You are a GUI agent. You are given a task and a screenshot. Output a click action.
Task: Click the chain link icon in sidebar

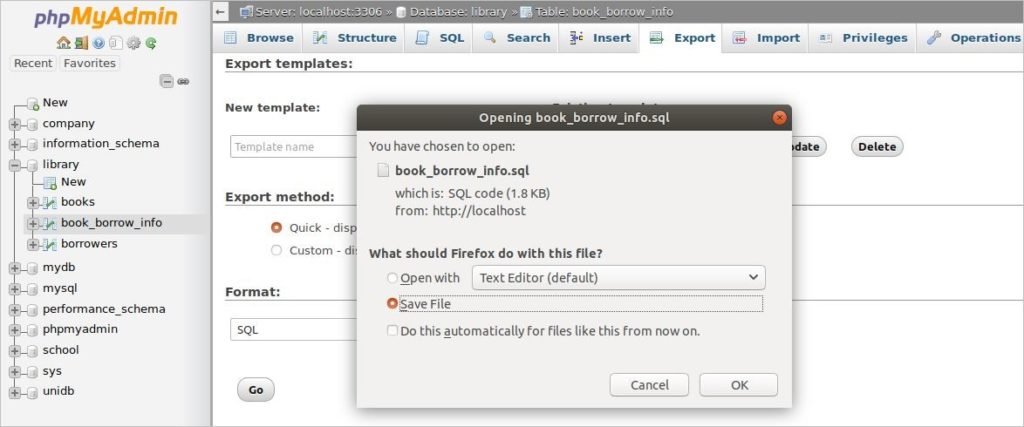click(x=184, y=82)
